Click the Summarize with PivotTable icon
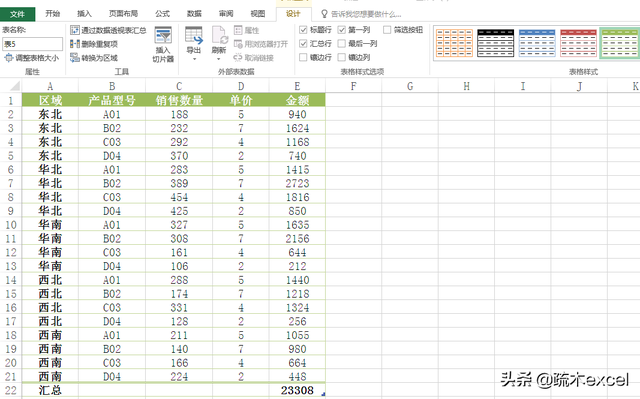This screenshot has width=640, height=399. click(74, 30)
